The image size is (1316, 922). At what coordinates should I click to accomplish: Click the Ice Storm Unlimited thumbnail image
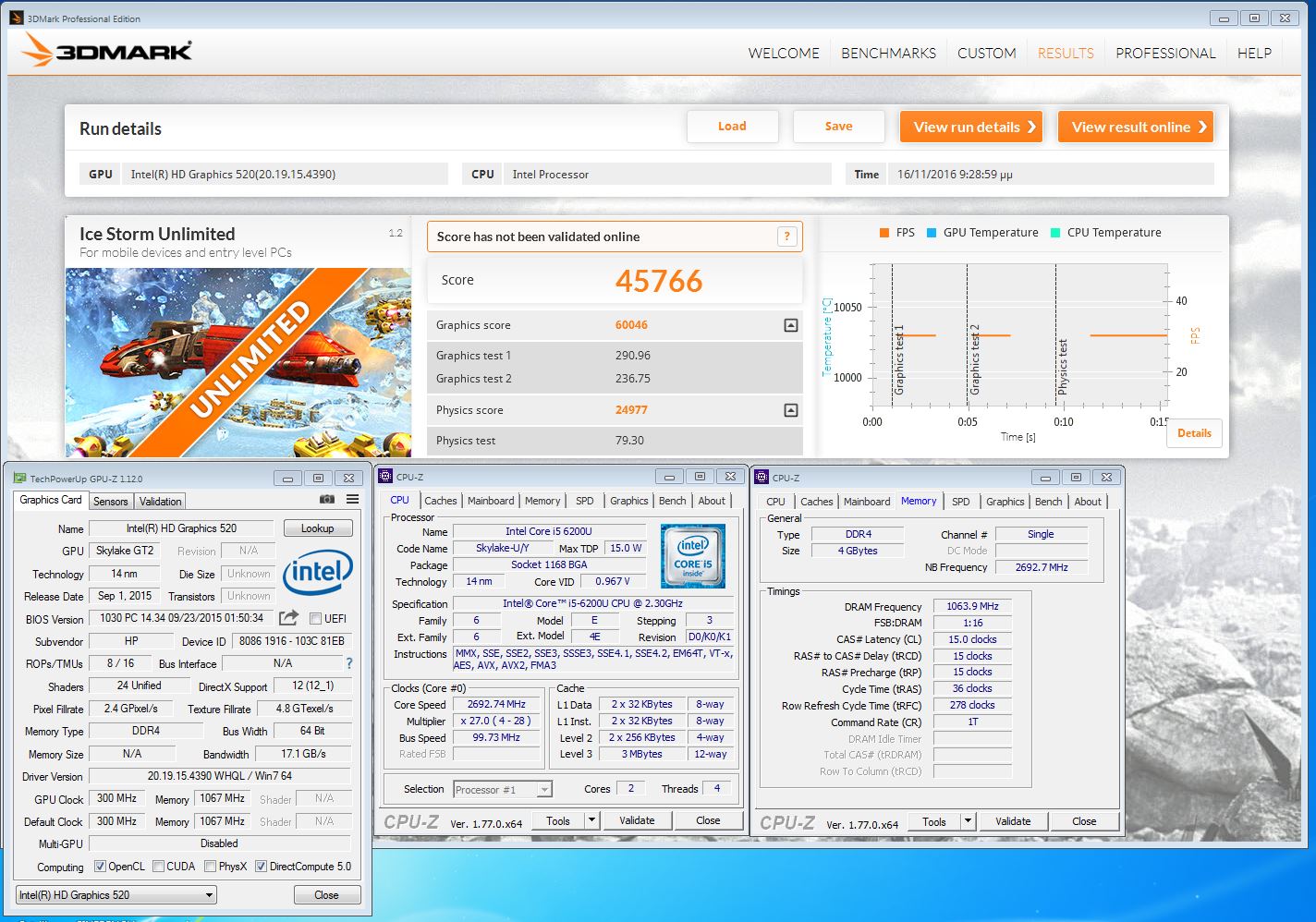[x=240, y=362]
